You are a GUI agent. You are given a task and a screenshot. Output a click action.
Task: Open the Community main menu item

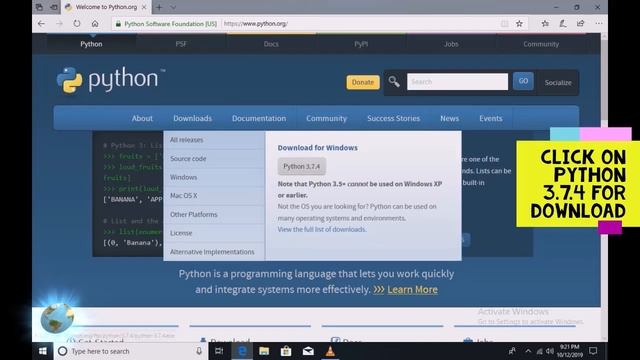[x=327, y=118]
